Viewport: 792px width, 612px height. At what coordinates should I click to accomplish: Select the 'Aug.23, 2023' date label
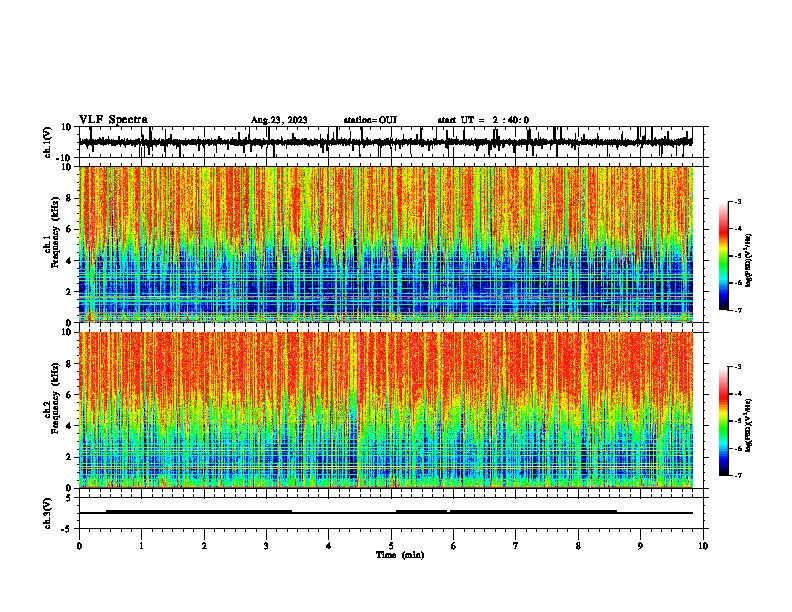pyautogui.click(x=279, y=120)
